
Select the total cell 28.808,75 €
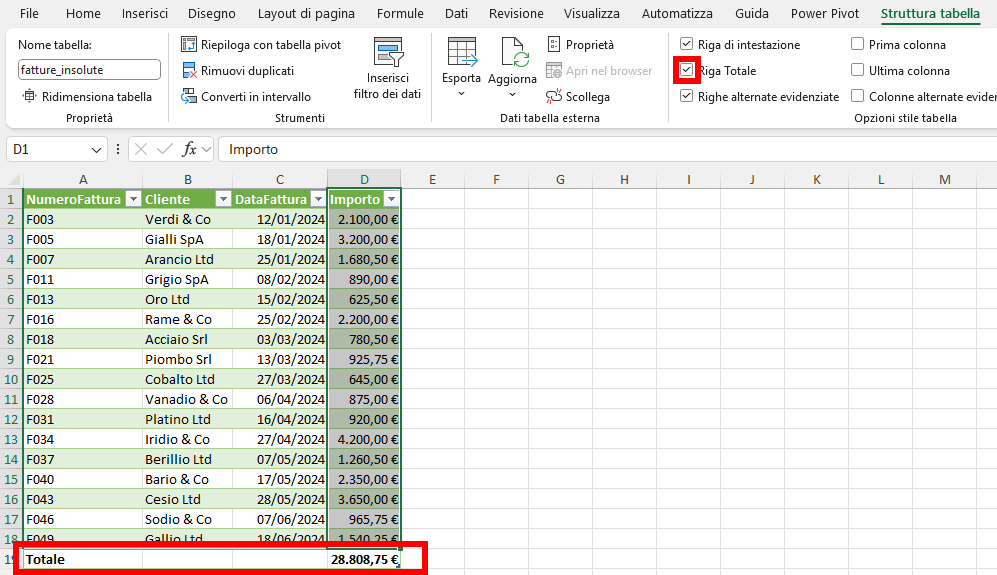pyautogui.click(x=364, y=560)
